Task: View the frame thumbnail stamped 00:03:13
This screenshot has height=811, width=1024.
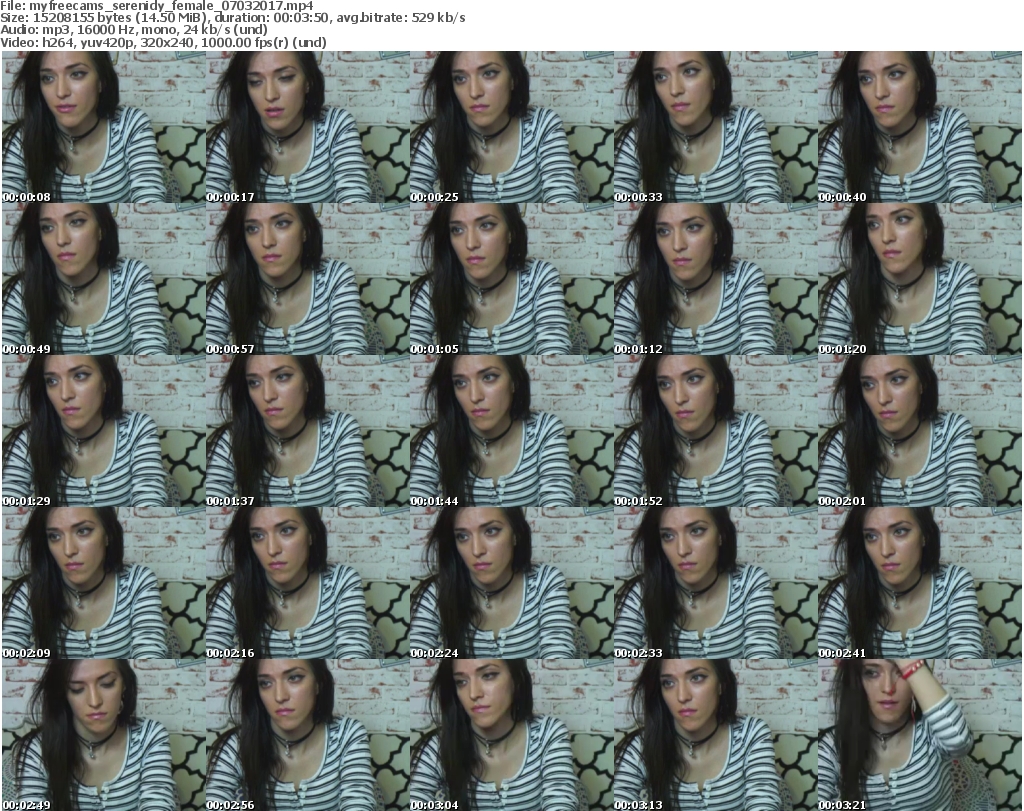Action: click(x=716, y=735)
